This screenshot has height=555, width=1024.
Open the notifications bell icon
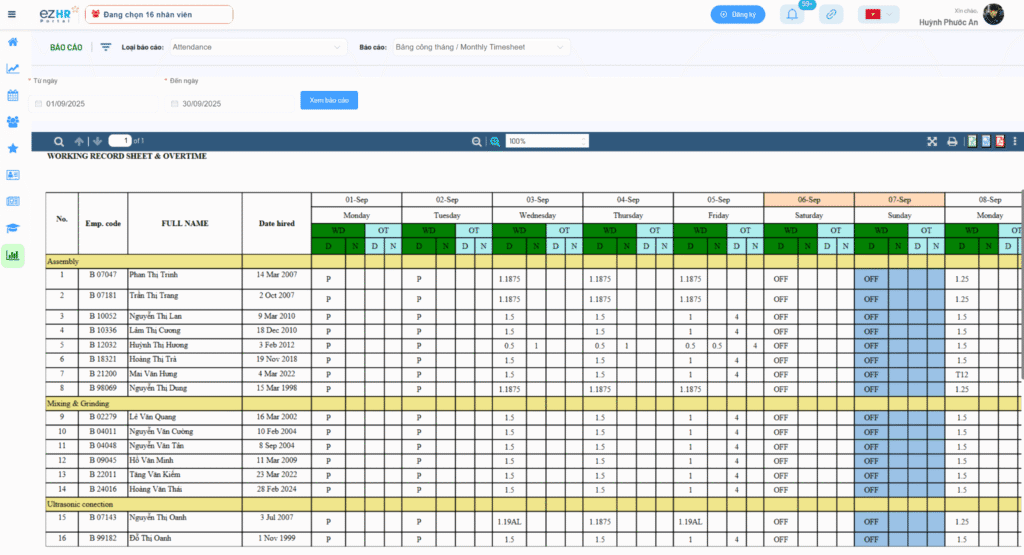pos(792,14)
